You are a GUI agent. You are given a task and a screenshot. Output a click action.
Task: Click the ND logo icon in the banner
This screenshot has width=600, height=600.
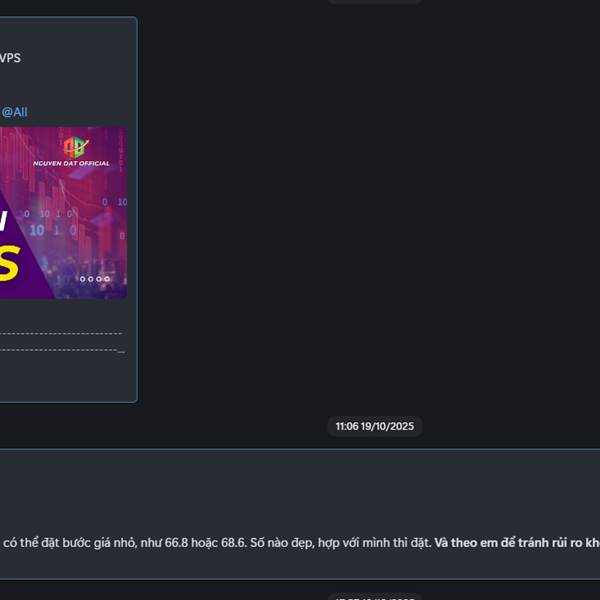(76, 147)
